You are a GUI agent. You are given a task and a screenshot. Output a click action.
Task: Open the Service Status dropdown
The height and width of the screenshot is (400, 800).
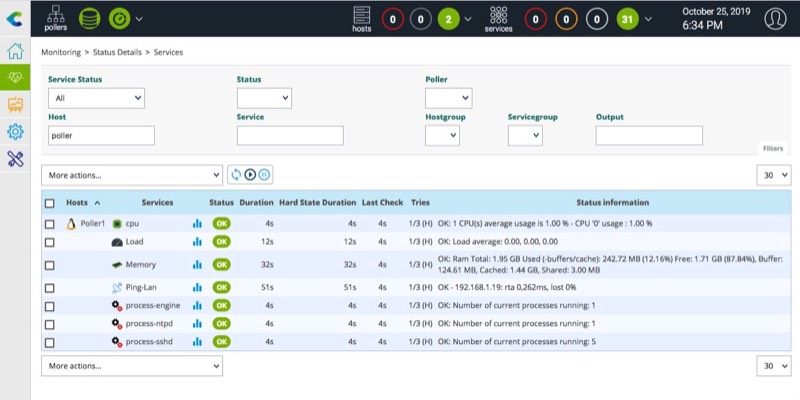96,98
